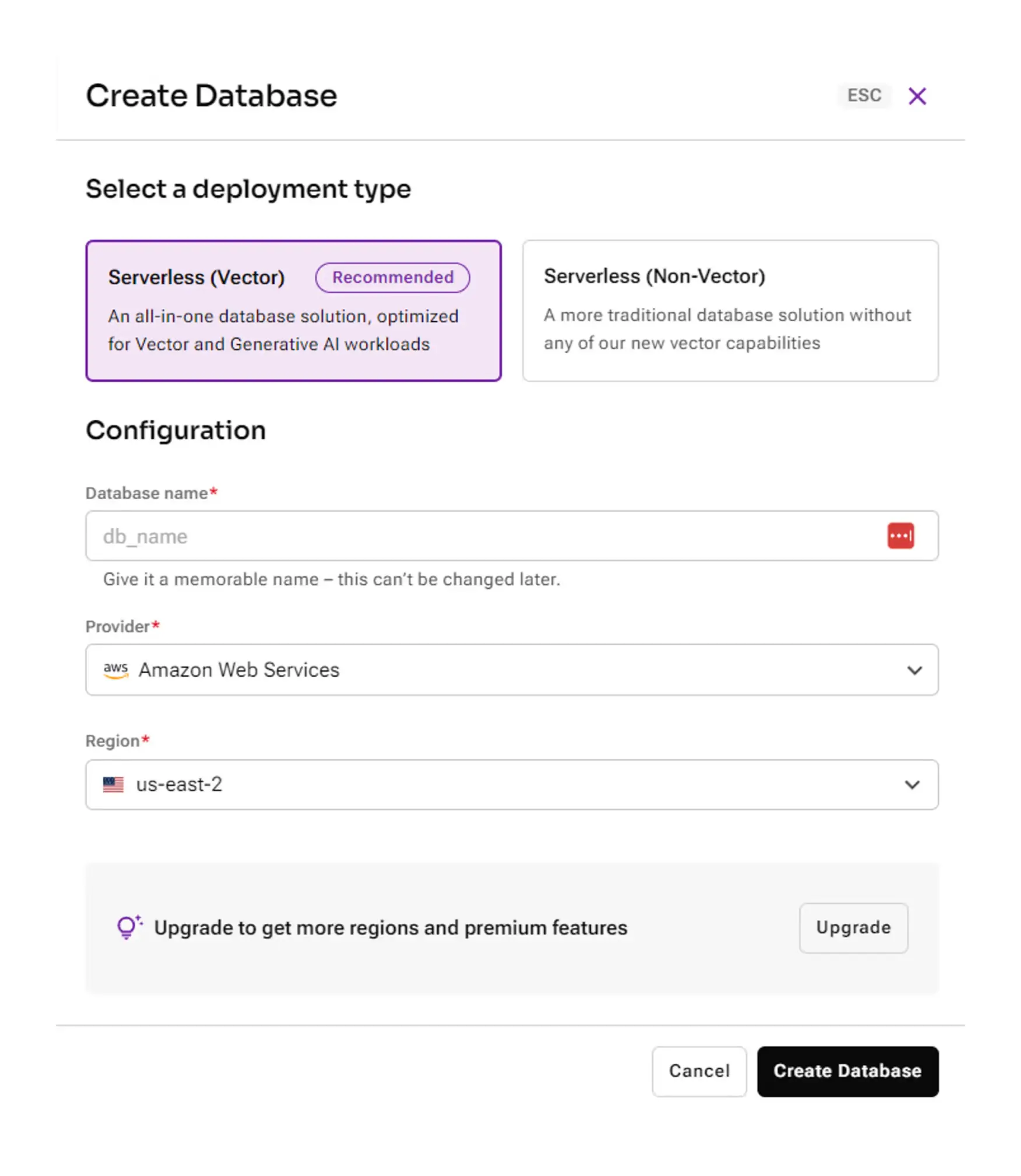Click the US flag icon in Region
The width and height of the screenshot is (1021, 1176).
point(113,785)
